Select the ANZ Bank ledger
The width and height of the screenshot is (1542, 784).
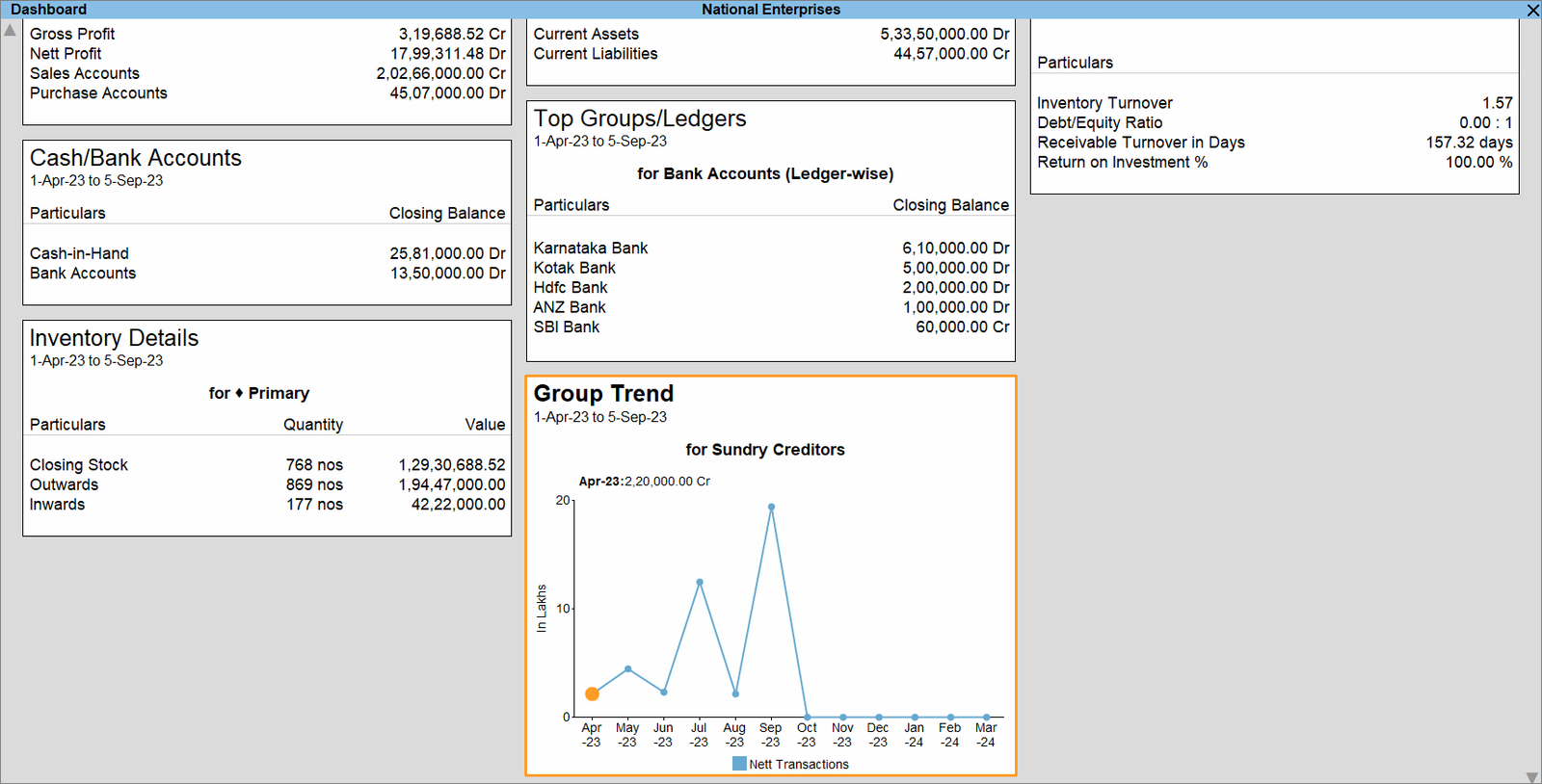(771, 307)
